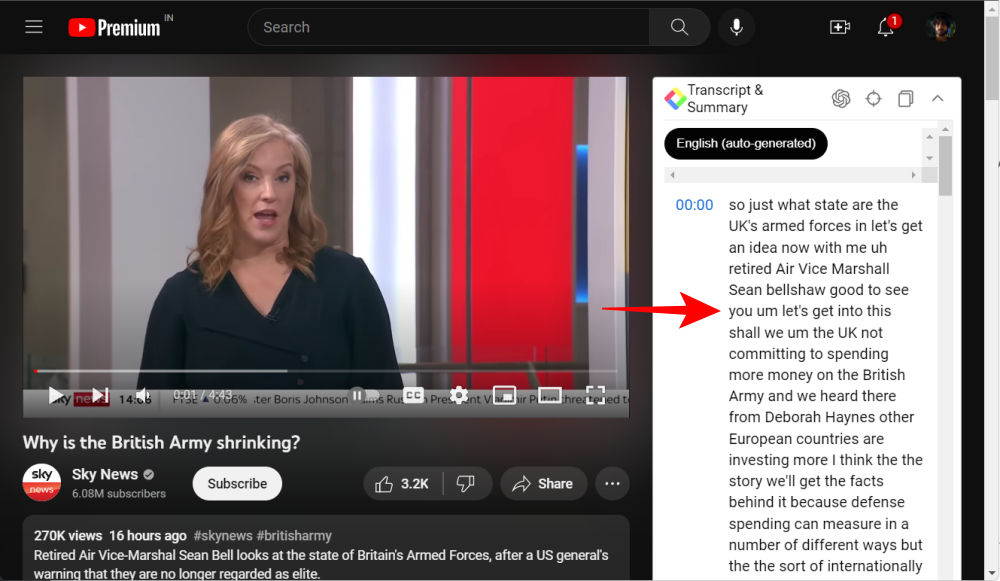Jump to current time in transcript

873,98
